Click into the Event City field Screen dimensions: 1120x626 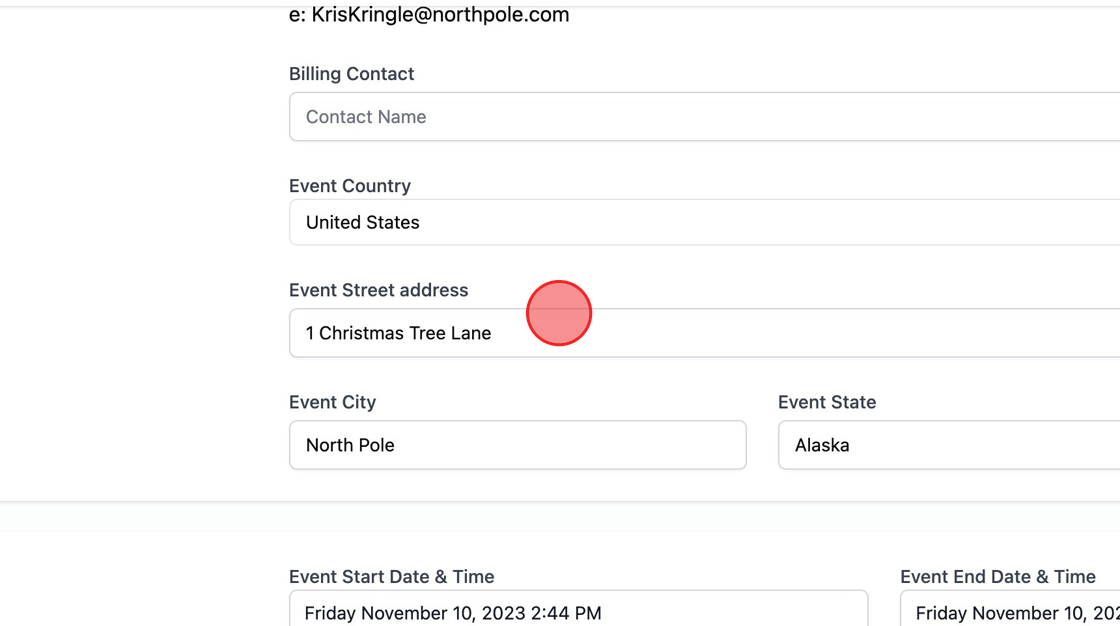click(518, 445)
